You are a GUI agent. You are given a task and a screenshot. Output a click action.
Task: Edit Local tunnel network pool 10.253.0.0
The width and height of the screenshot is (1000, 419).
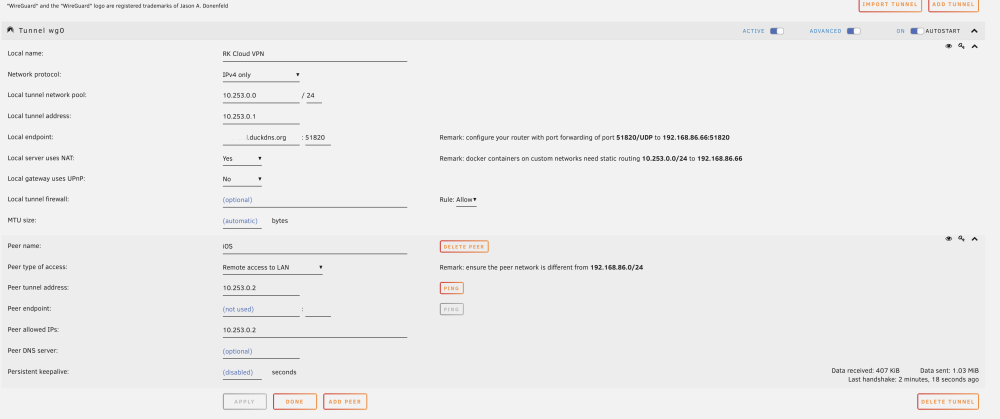click(261, 96)
